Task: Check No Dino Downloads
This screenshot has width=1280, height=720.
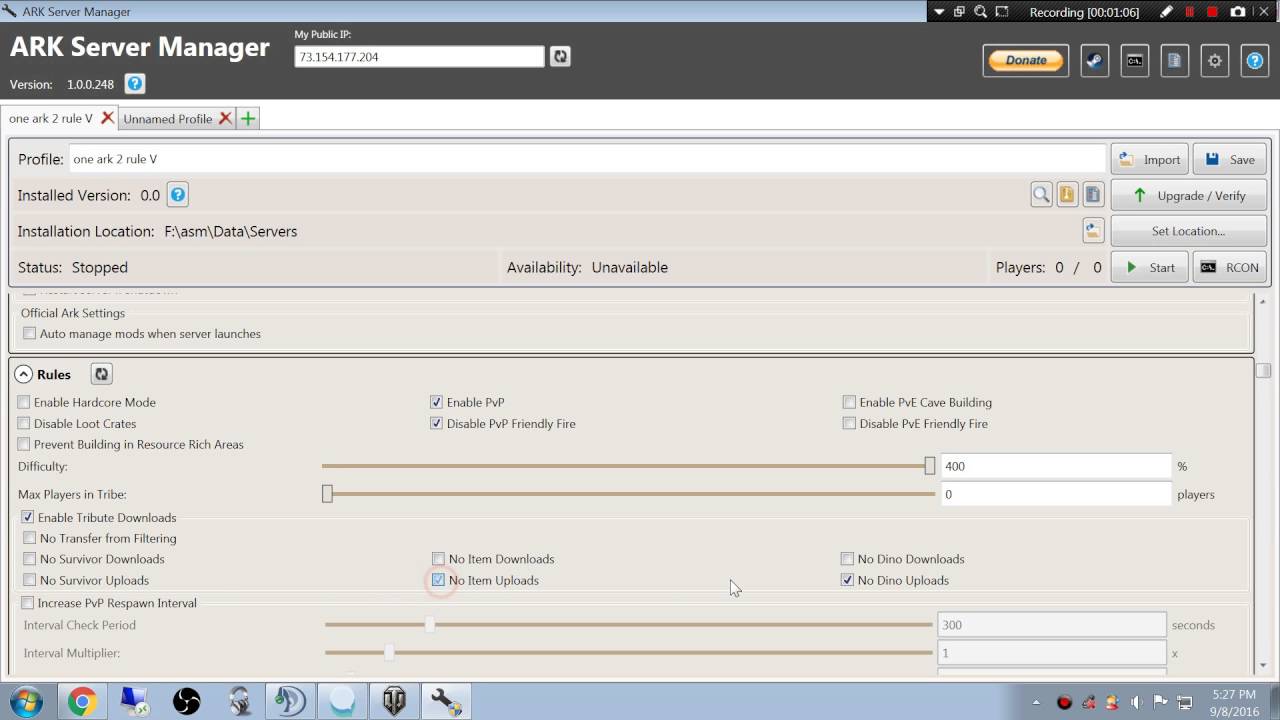Action: [x=847, y=559]
